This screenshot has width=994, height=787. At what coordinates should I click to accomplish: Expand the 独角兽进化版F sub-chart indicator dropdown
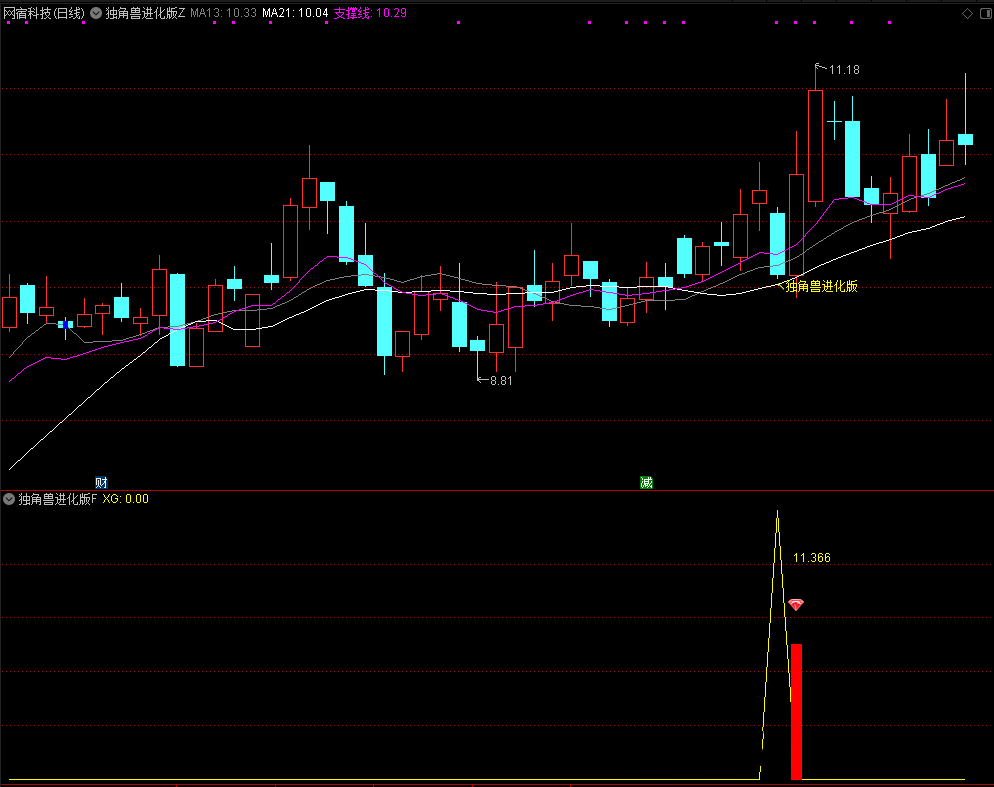(x=10, y=498)
